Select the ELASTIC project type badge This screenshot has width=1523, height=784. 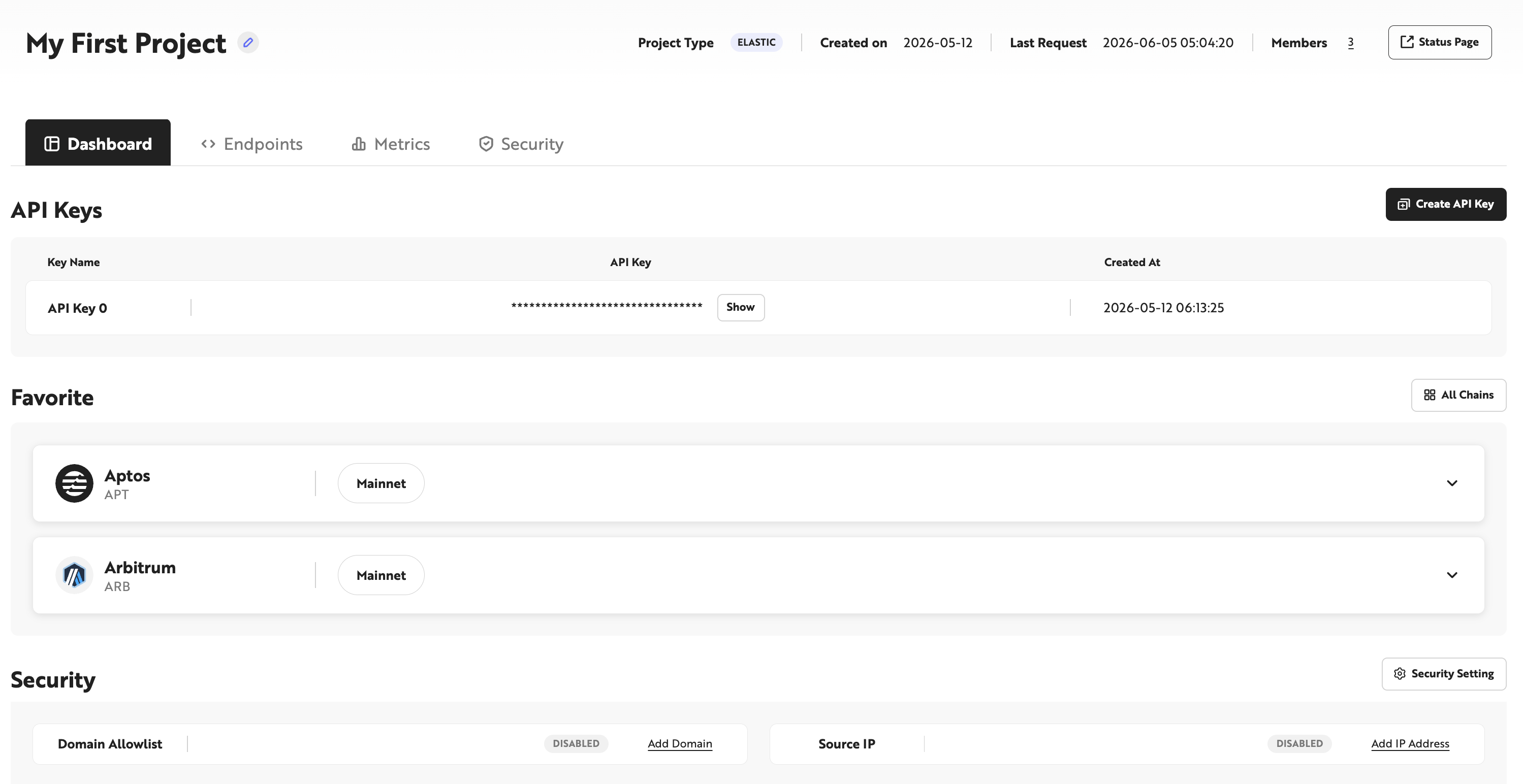[x=756, y=42]
